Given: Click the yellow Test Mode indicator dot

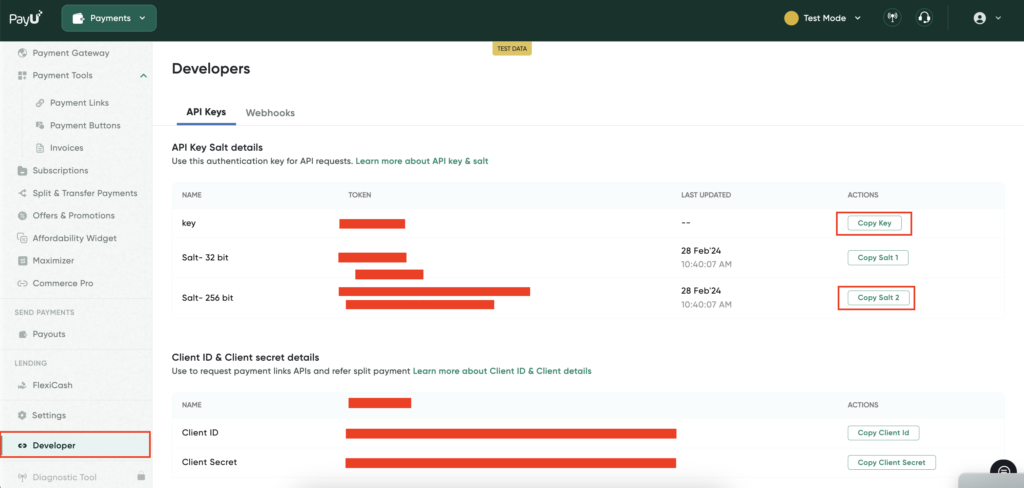Looking at the screenshot, I should point(791,18).
